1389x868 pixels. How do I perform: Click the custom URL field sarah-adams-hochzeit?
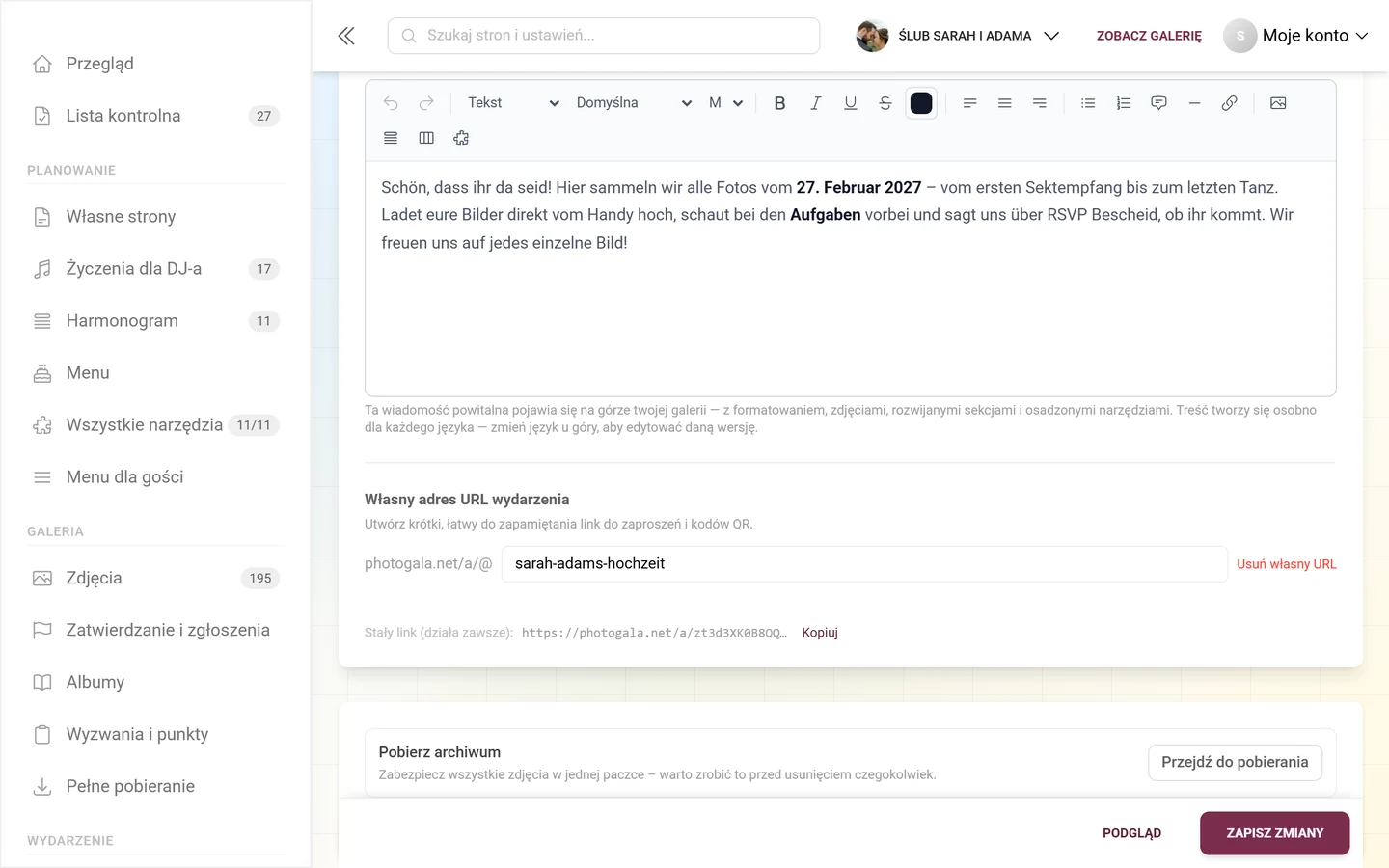[864, 564]
